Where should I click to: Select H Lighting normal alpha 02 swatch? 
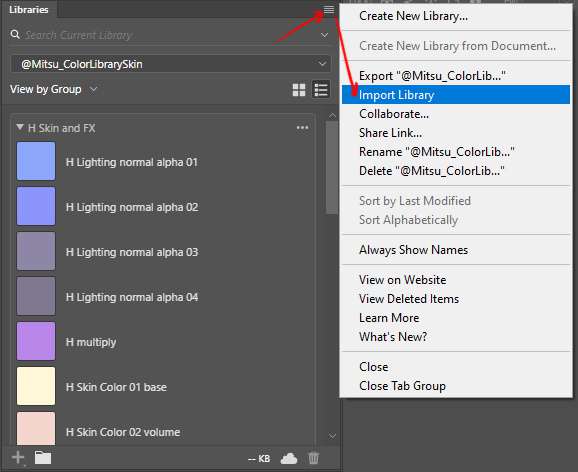[36, 206]
